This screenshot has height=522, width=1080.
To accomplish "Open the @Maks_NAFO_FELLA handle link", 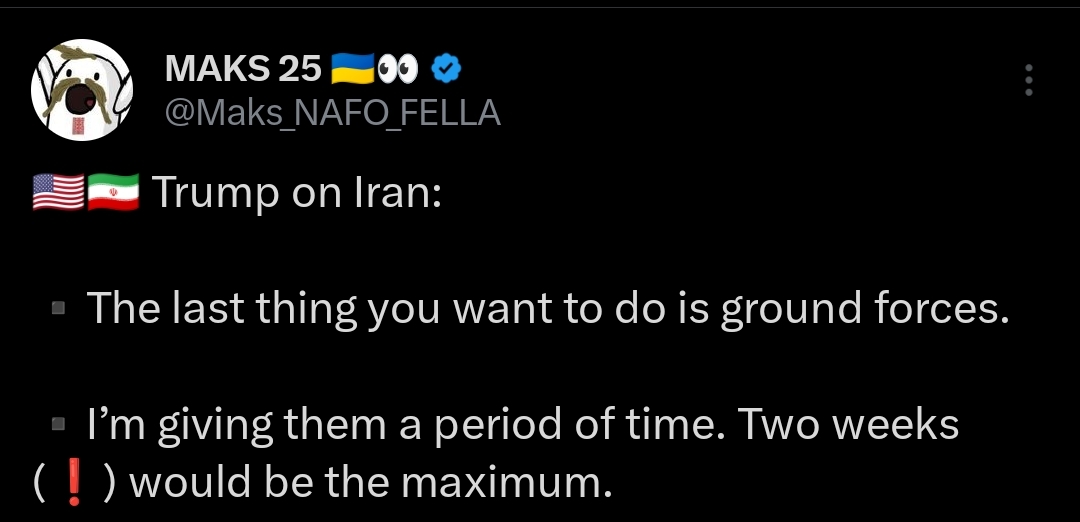I will click(x=331, y=113).
